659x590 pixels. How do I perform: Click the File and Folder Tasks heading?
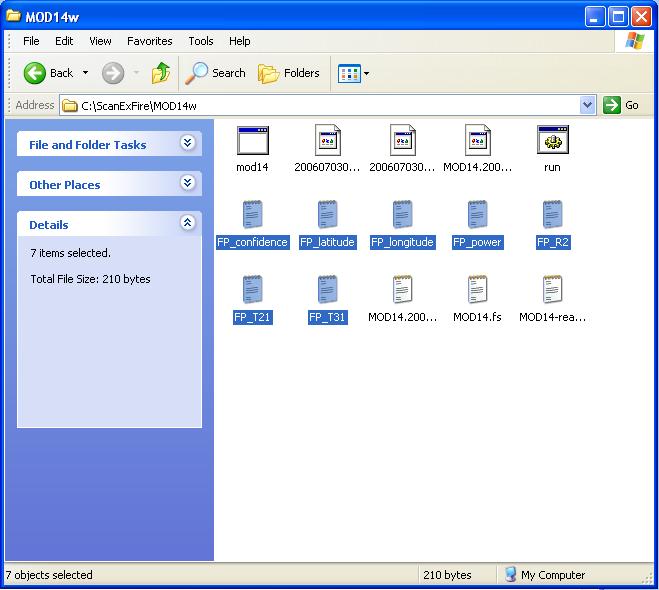(x=88, y=145)
